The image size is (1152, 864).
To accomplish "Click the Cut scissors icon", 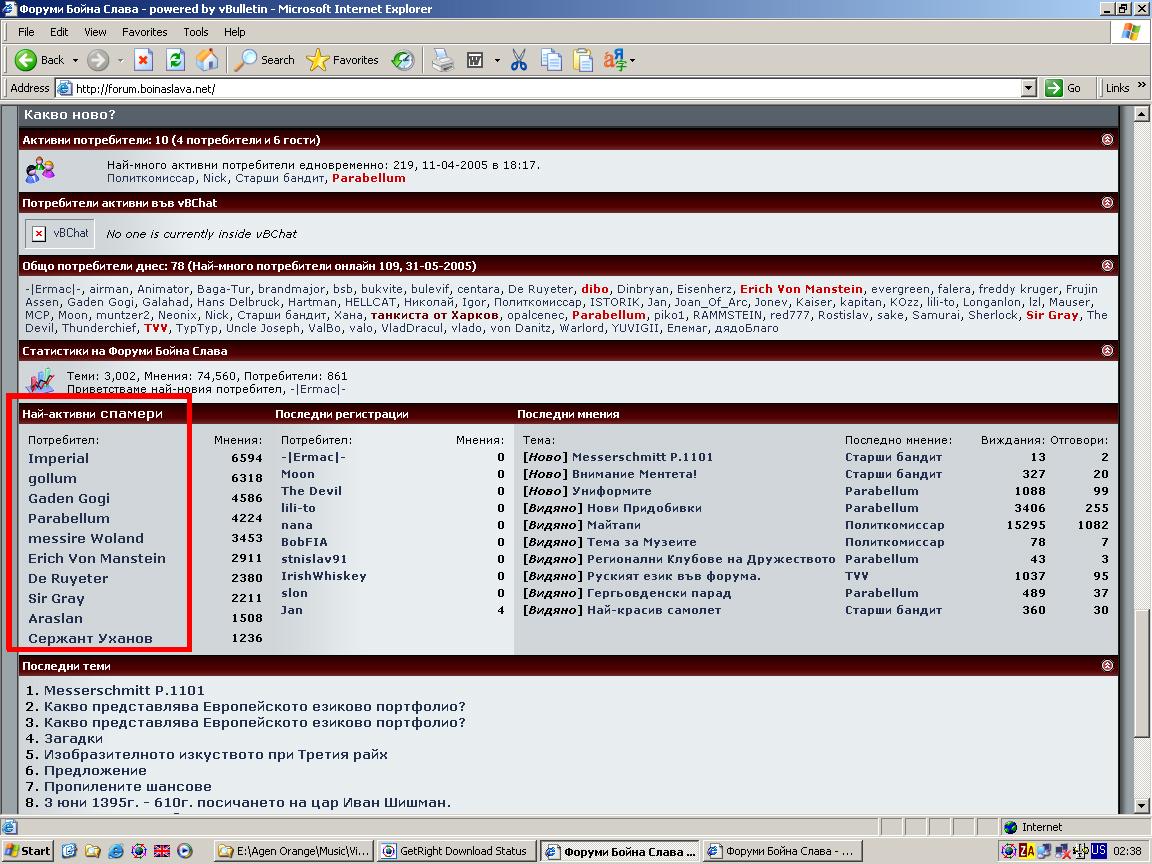I will [x=518, y=60].
